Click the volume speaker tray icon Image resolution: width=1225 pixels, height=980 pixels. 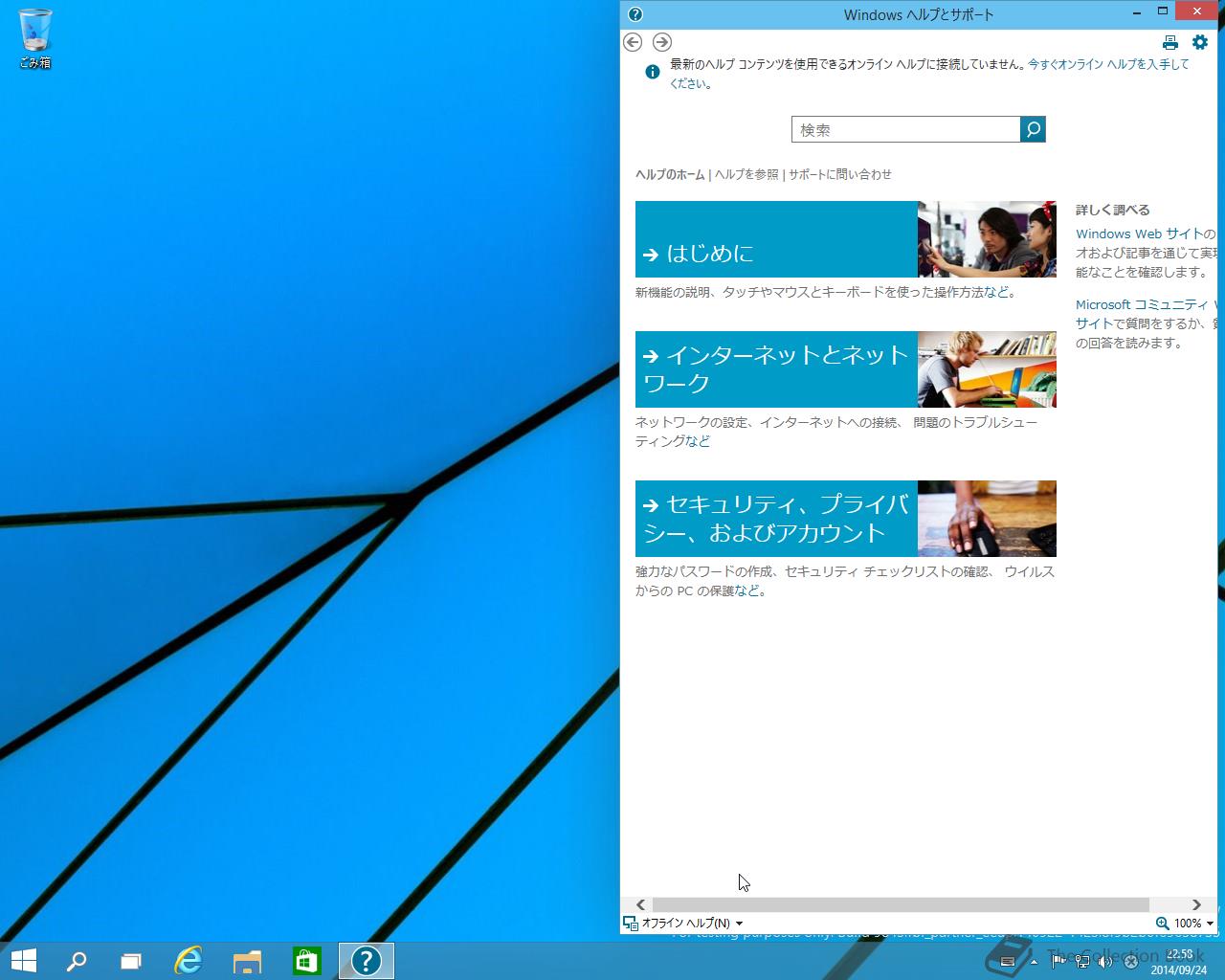[x=1105, y=961]
